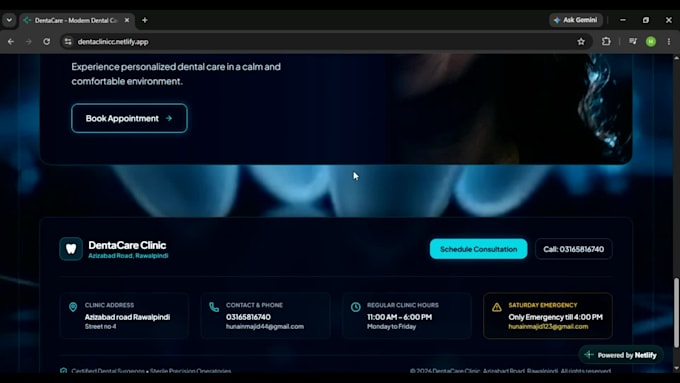680x383 pixels.
Task: Open site information icon in address bar
Action: 68,42
